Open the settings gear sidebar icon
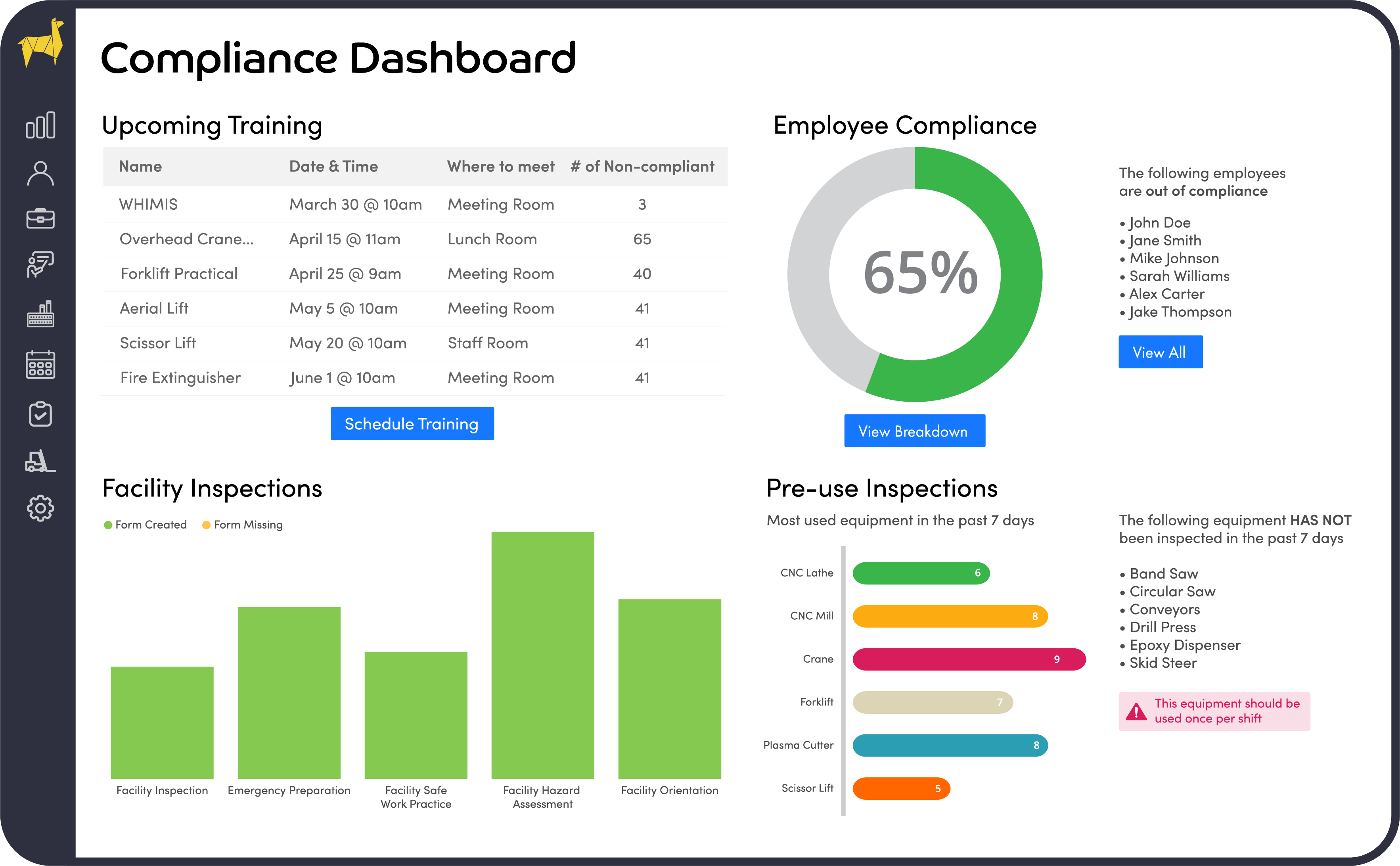 [40, 508]
